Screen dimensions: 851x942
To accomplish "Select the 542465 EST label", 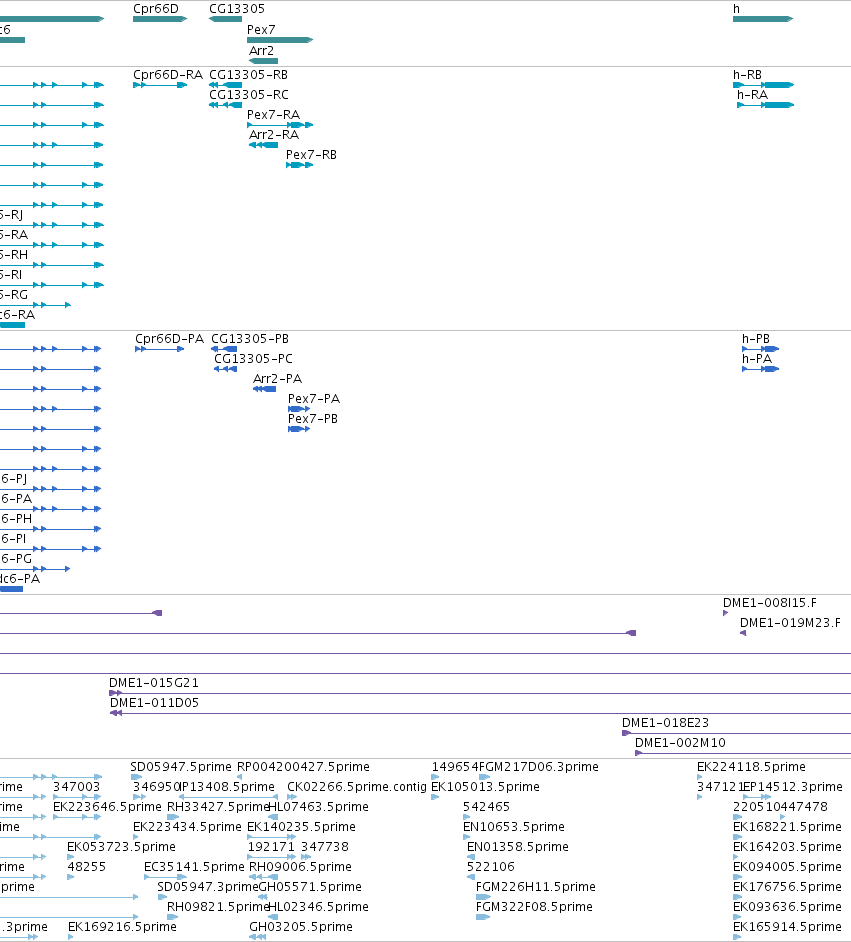I will (x=486, y=806).
